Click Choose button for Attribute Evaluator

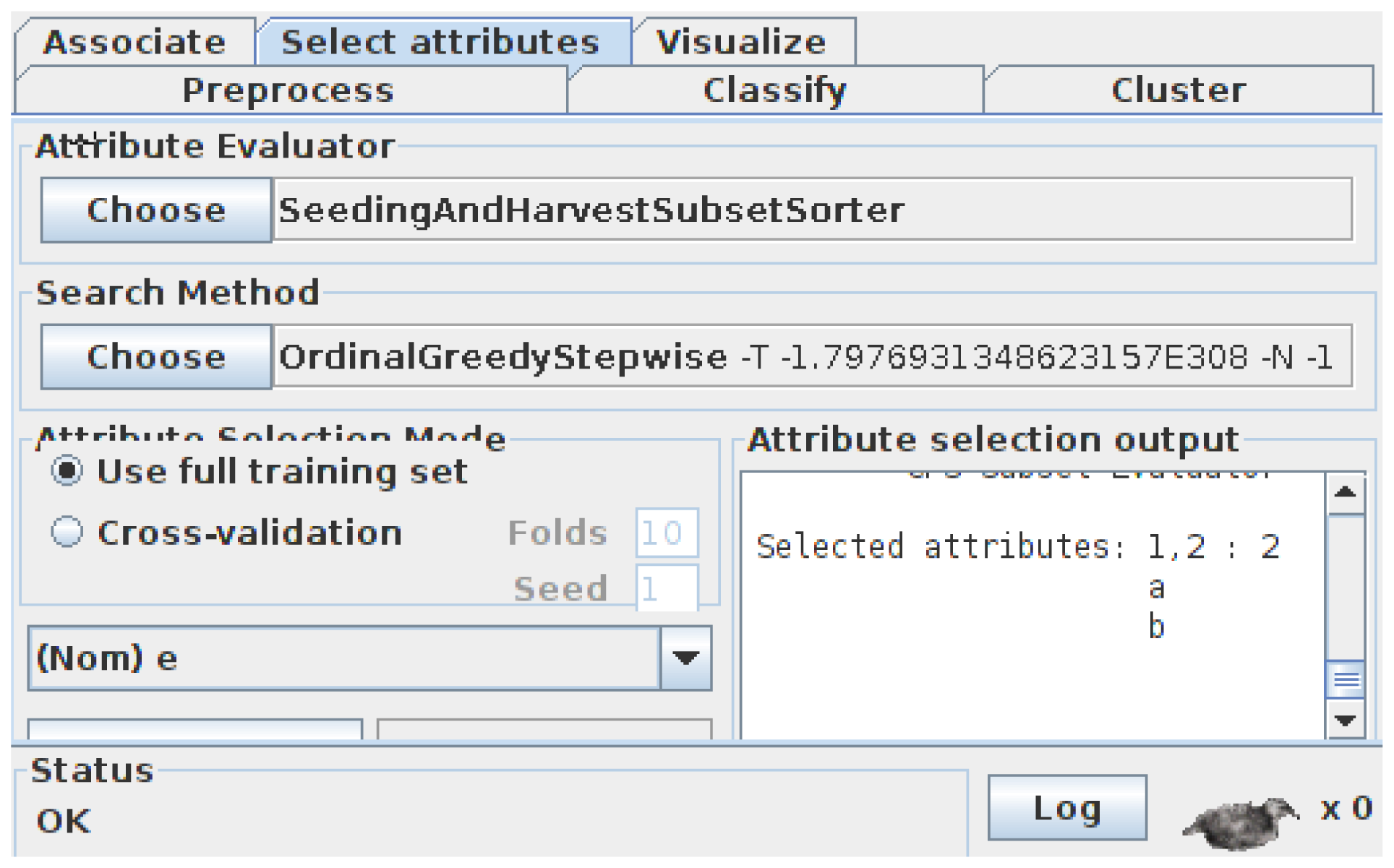[156, 210]
